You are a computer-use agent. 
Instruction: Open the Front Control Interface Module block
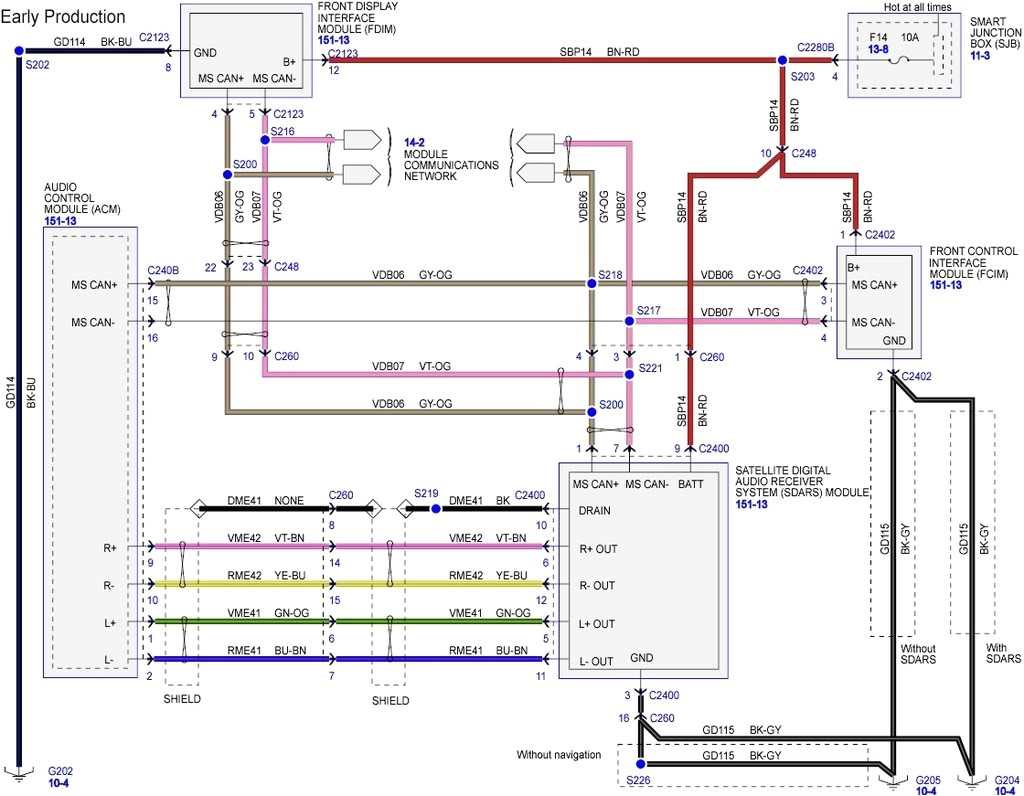point(878,300)
